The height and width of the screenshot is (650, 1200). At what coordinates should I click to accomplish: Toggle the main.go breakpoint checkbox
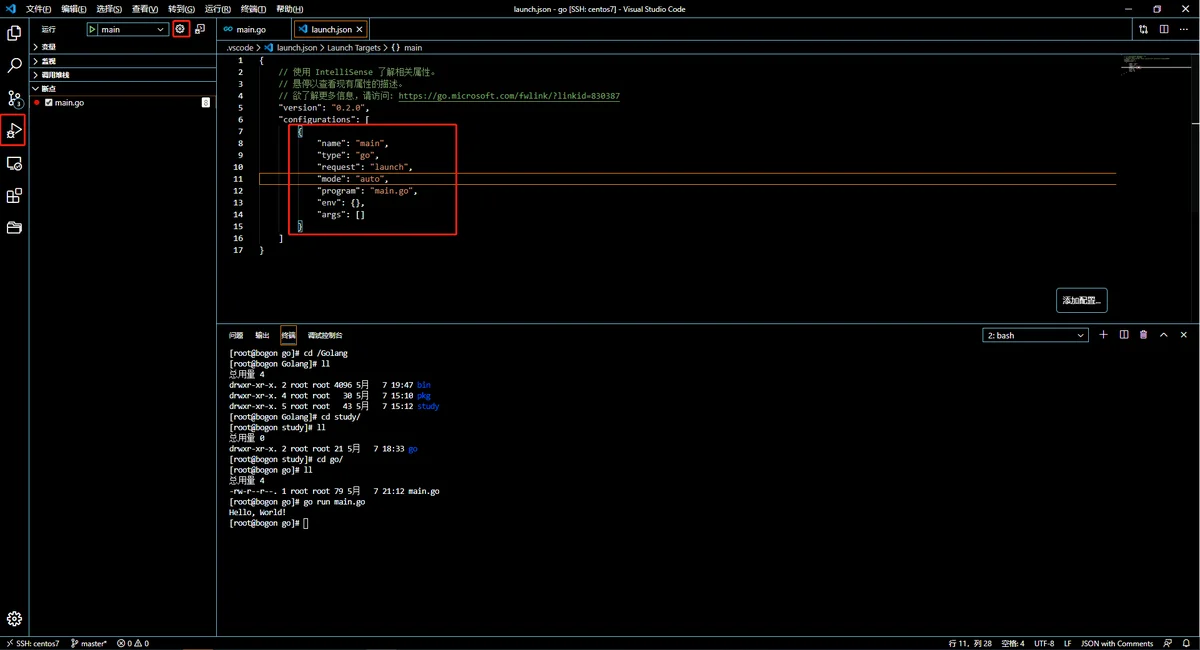click(x=48, y=103)
